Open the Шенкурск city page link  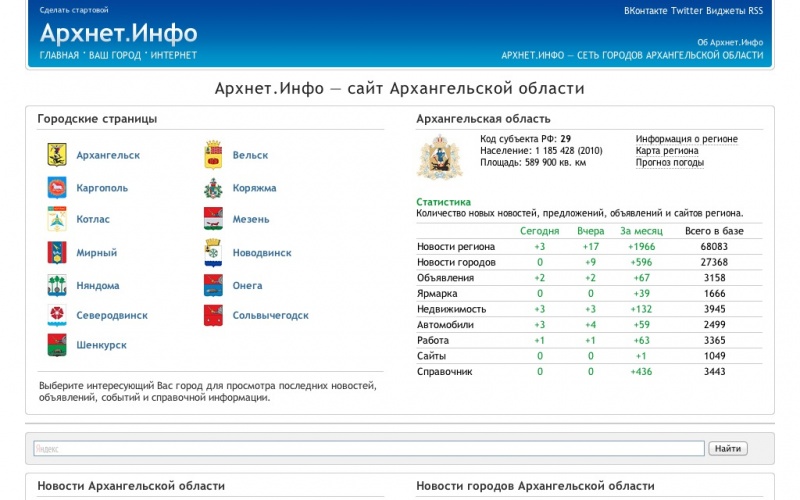[101, 345]
